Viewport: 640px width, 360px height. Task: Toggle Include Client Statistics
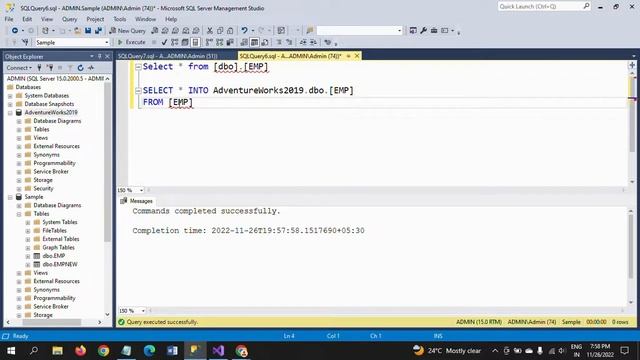click(230, 42)
